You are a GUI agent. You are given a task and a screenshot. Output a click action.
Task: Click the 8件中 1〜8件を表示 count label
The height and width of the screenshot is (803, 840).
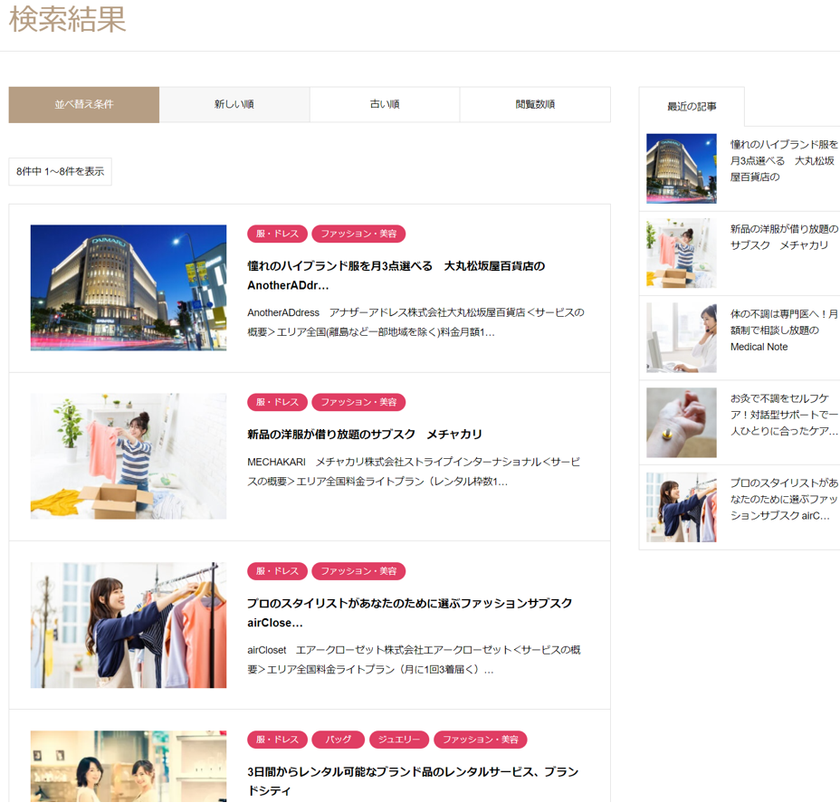coord(60,171)
